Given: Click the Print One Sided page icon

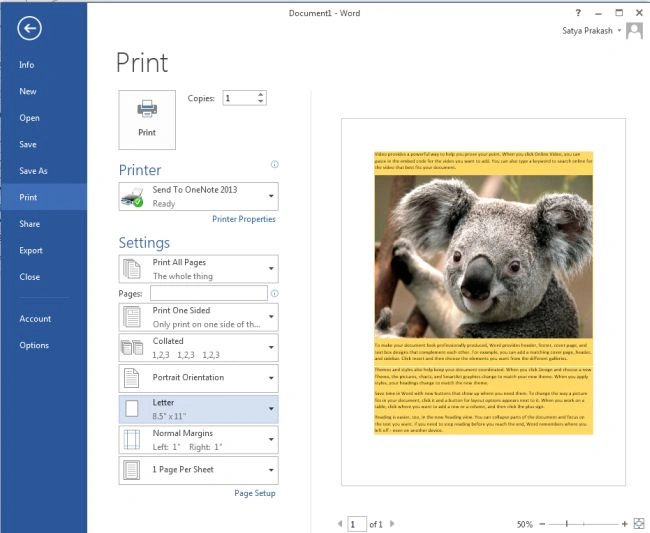Looking at the screenshot, I should 131,317.
